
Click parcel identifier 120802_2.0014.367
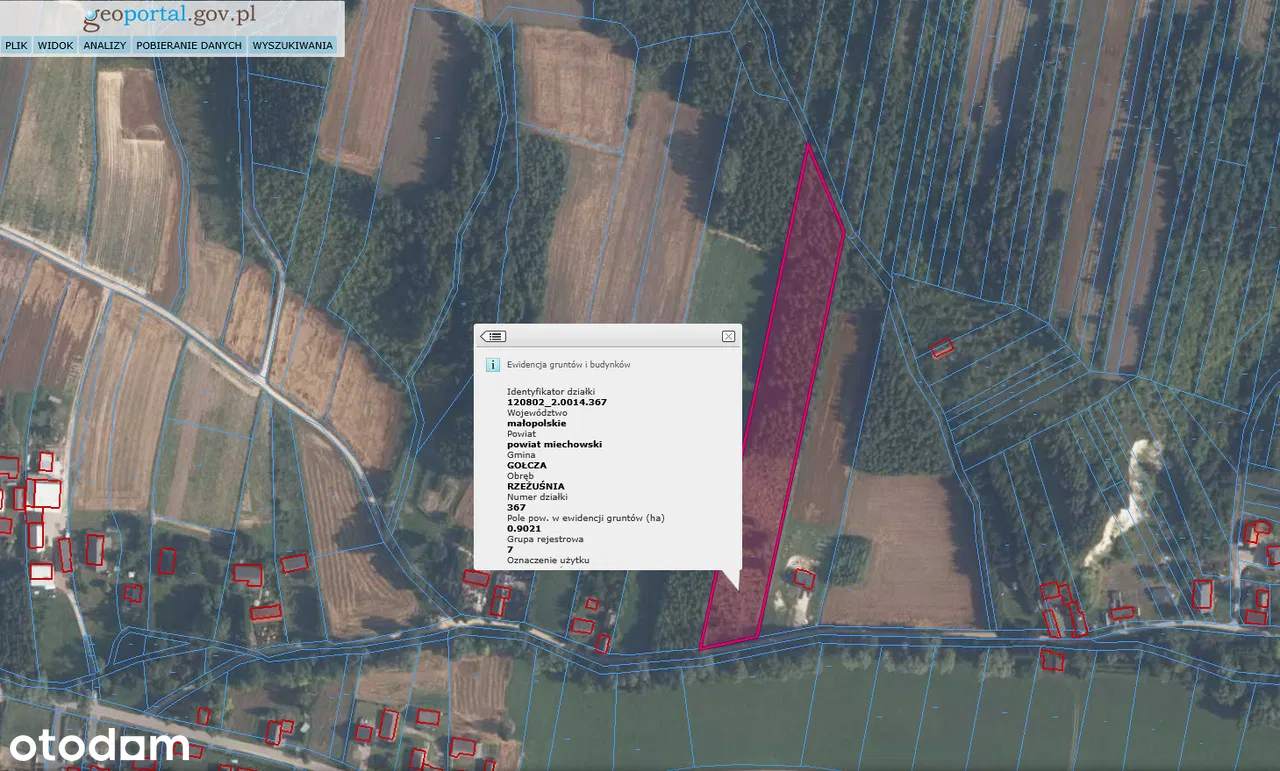pyautogui.click(x=557, y=402)
